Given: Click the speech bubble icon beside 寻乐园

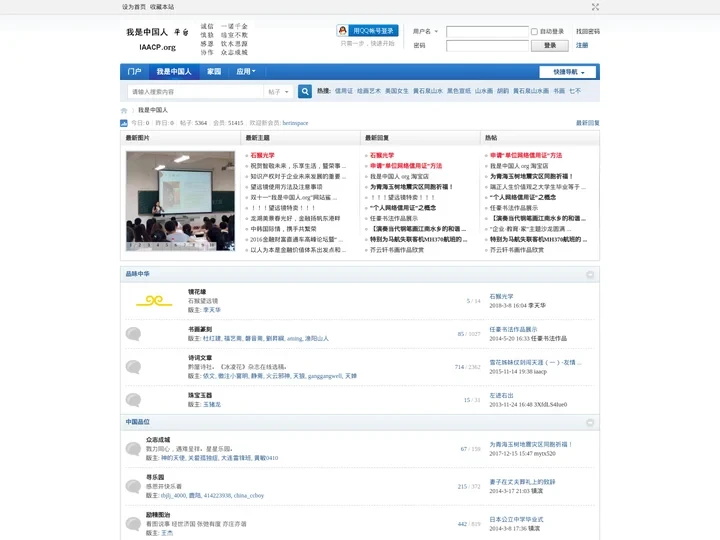Looking at the screenshot, I should tap(133, 486).
